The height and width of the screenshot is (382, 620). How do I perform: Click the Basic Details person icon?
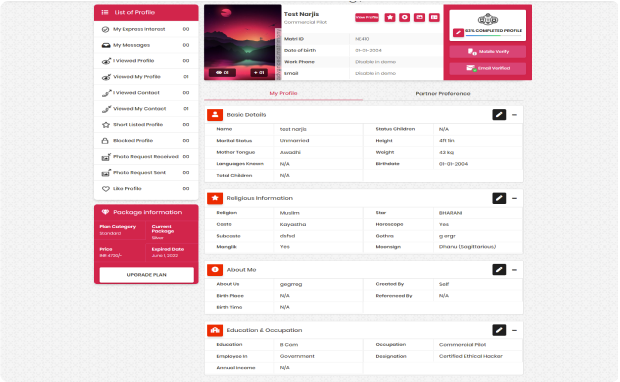click(215, 115)
